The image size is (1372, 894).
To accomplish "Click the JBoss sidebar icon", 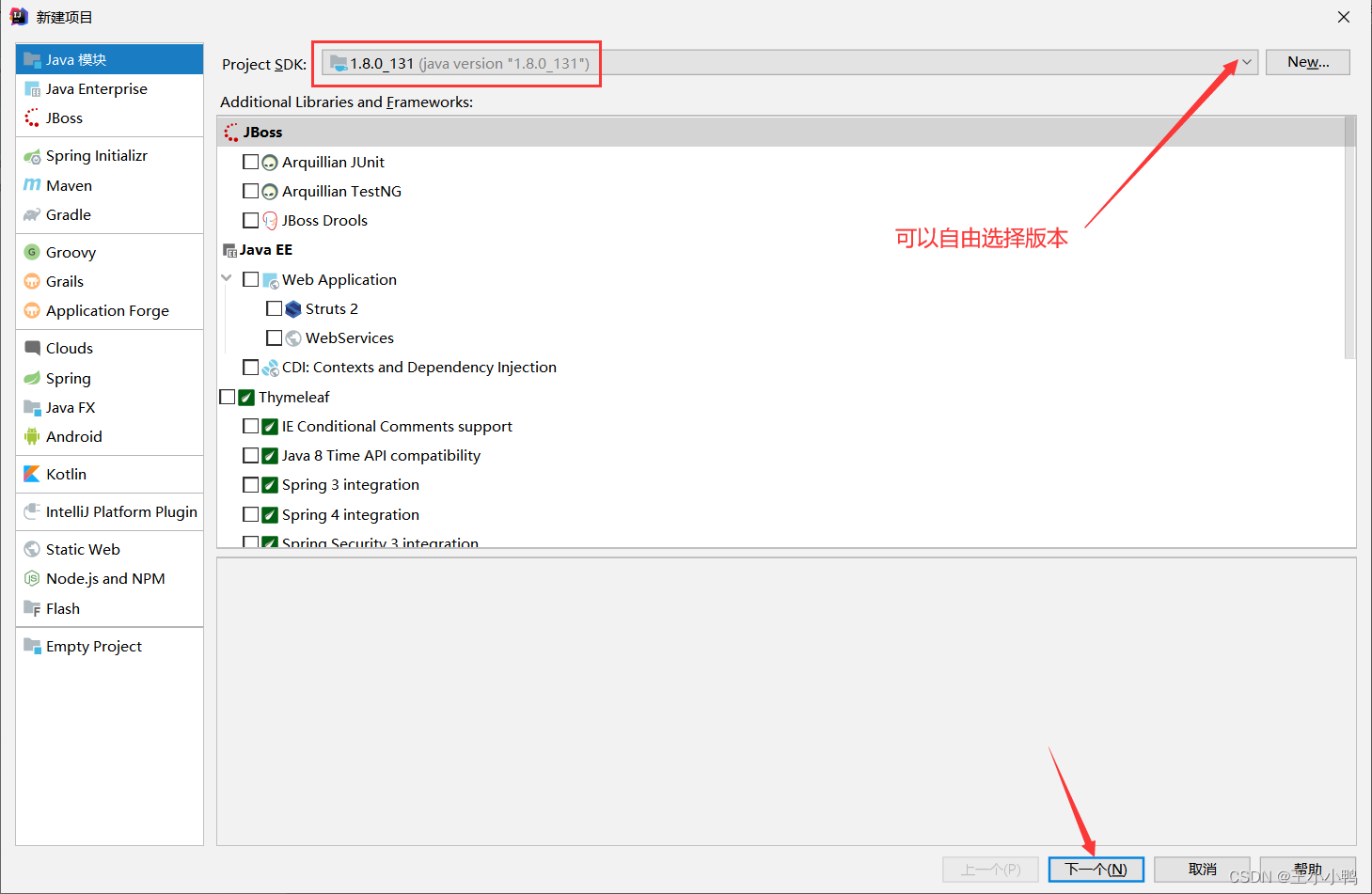I will [x=32, y=118].
